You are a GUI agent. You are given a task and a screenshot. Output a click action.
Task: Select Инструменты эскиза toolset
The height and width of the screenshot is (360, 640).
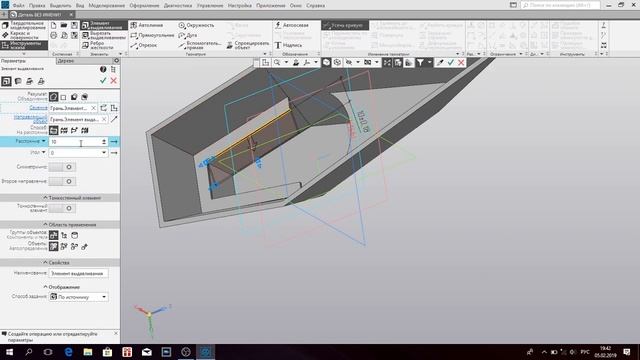pos(24,45)
